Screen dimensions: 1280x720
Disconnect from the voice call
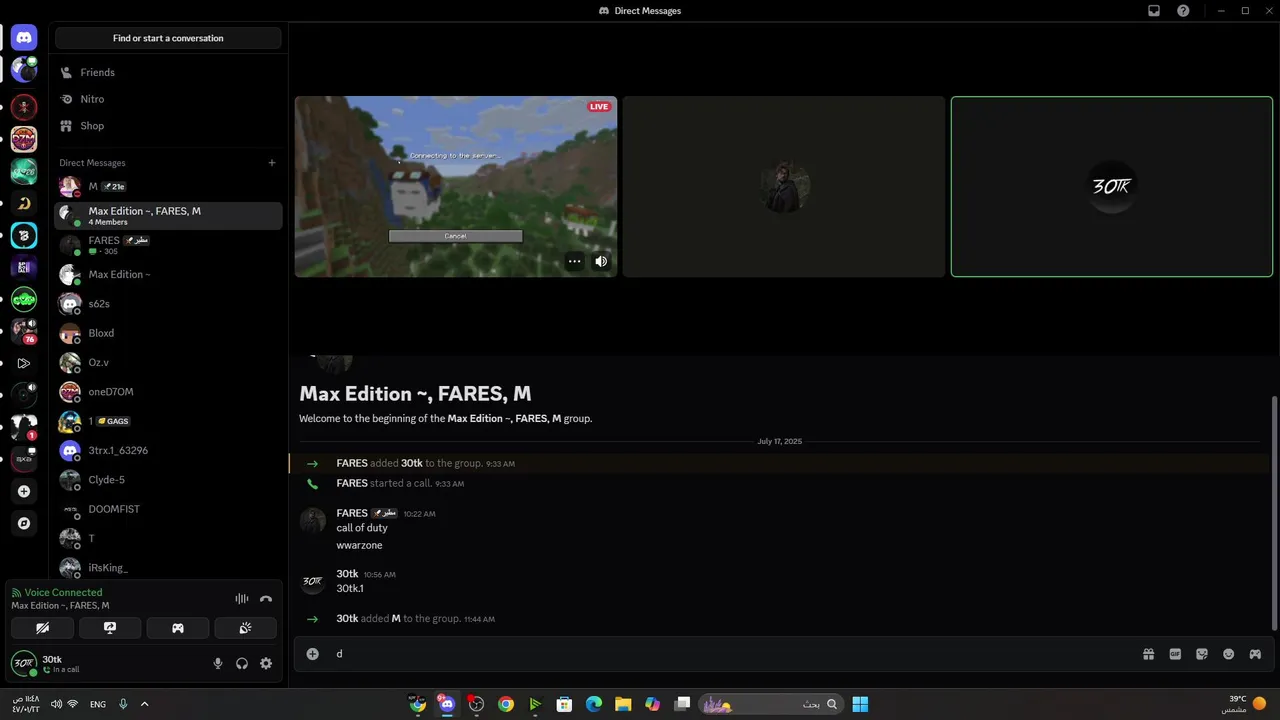click(266, 599)
